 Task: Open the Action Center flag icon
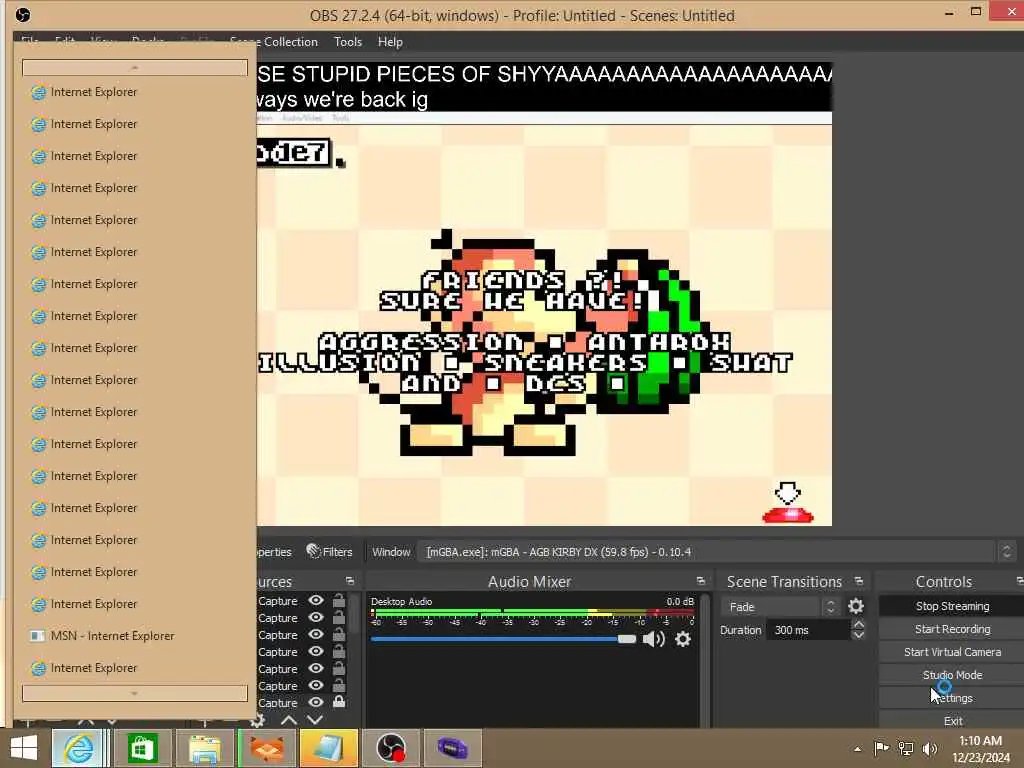point(881,748)
